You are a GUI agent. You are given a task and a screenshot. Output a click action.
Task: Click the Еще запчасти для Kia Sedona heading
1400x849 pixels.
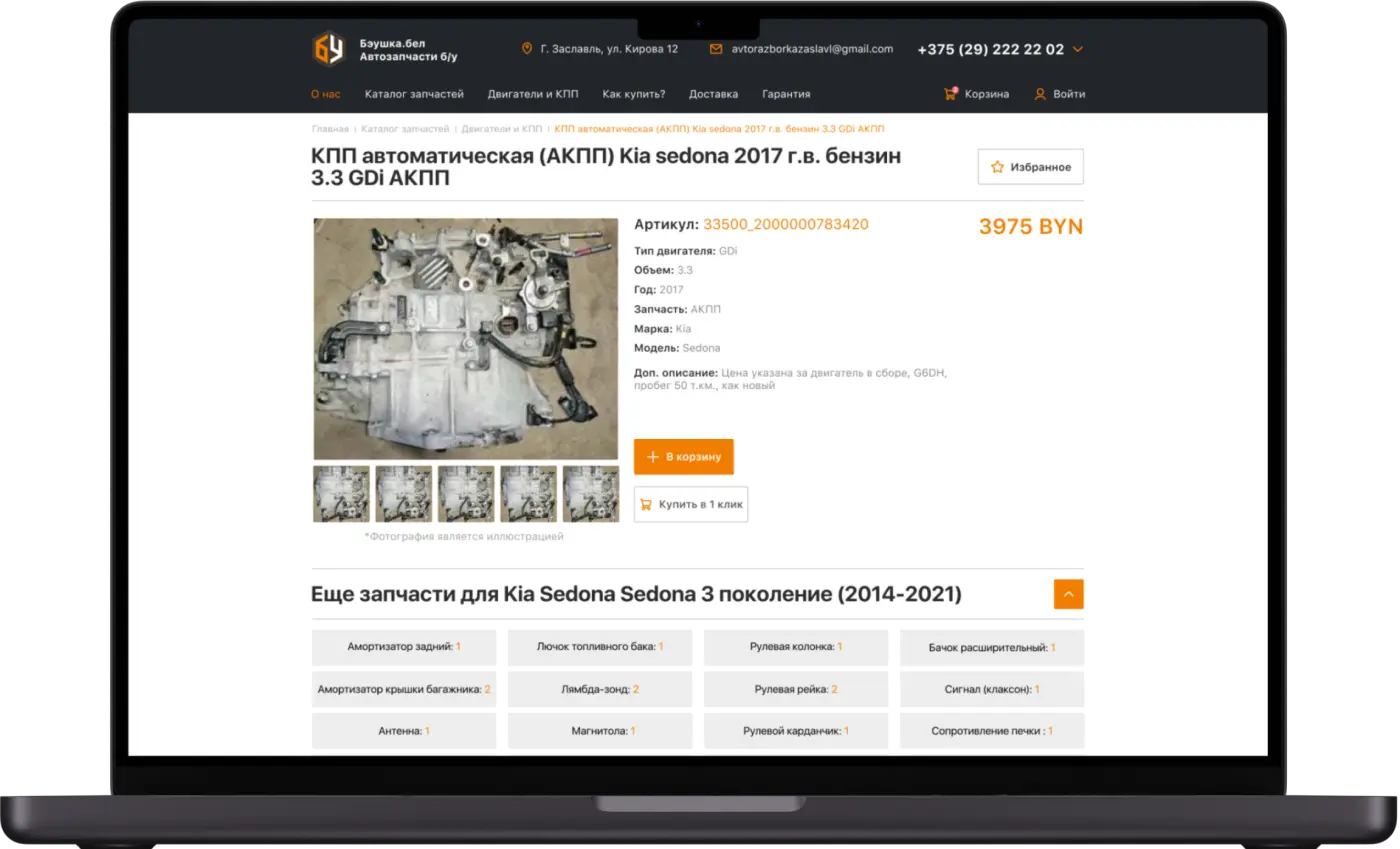tap(637, 595)
